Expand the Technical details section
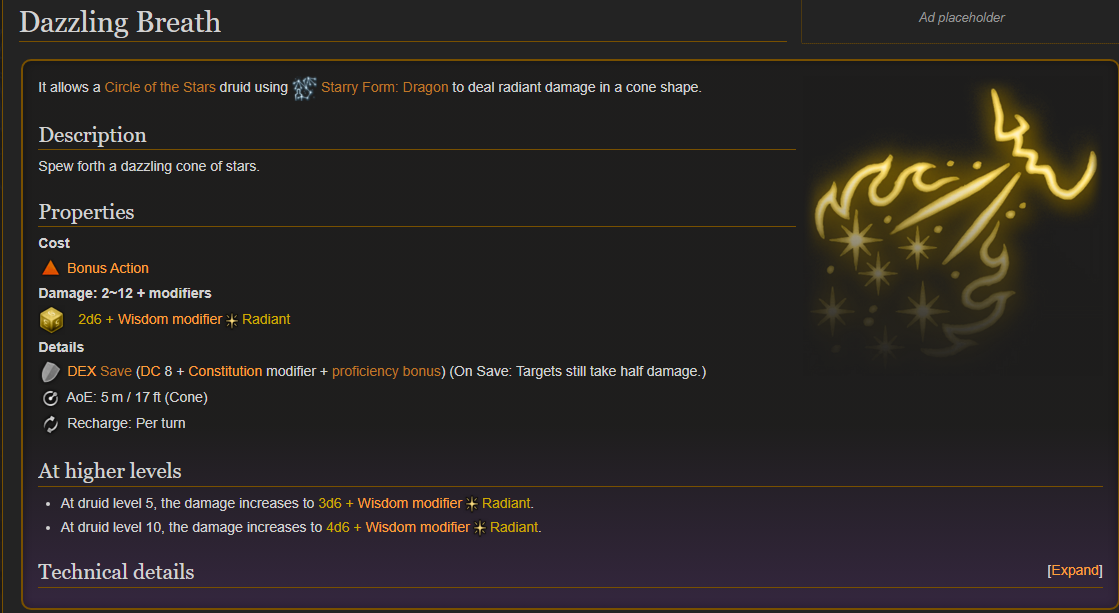1119x613 pixels. (x=1075, y=570)
